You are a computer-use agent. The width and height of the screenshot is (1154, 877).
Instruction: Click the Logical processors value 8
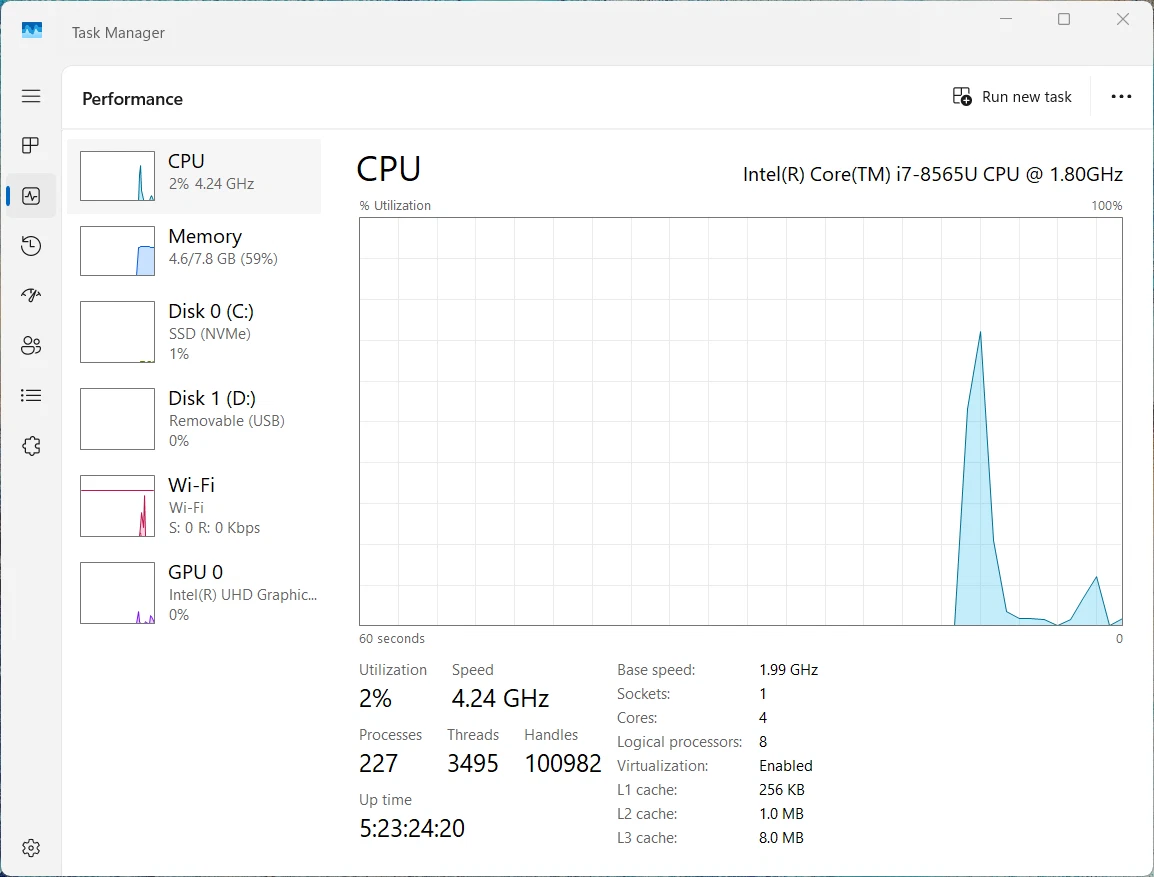click(x=763, y=742)
